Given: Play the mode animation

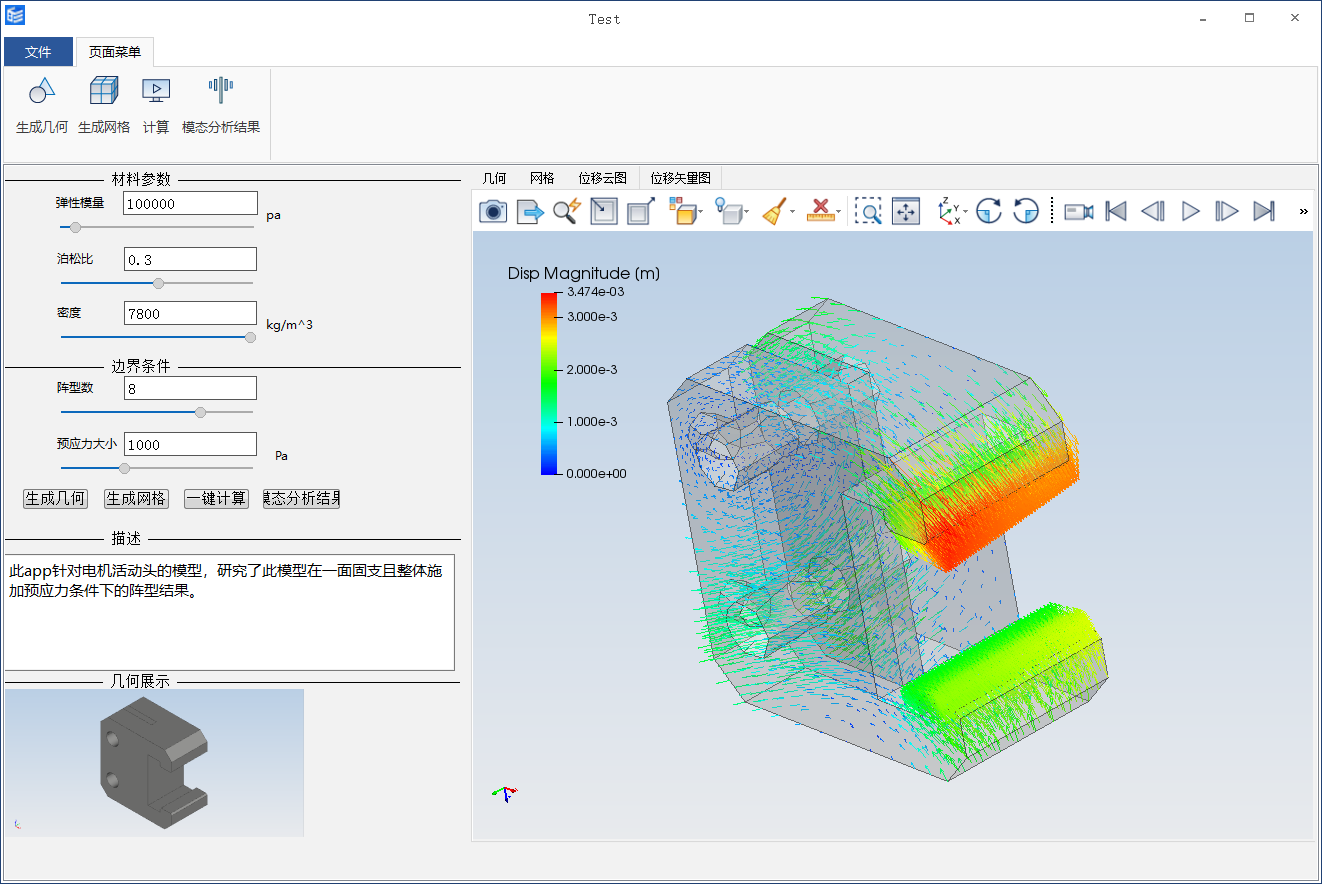Looking at the screenshot, I should (1190, 211).
